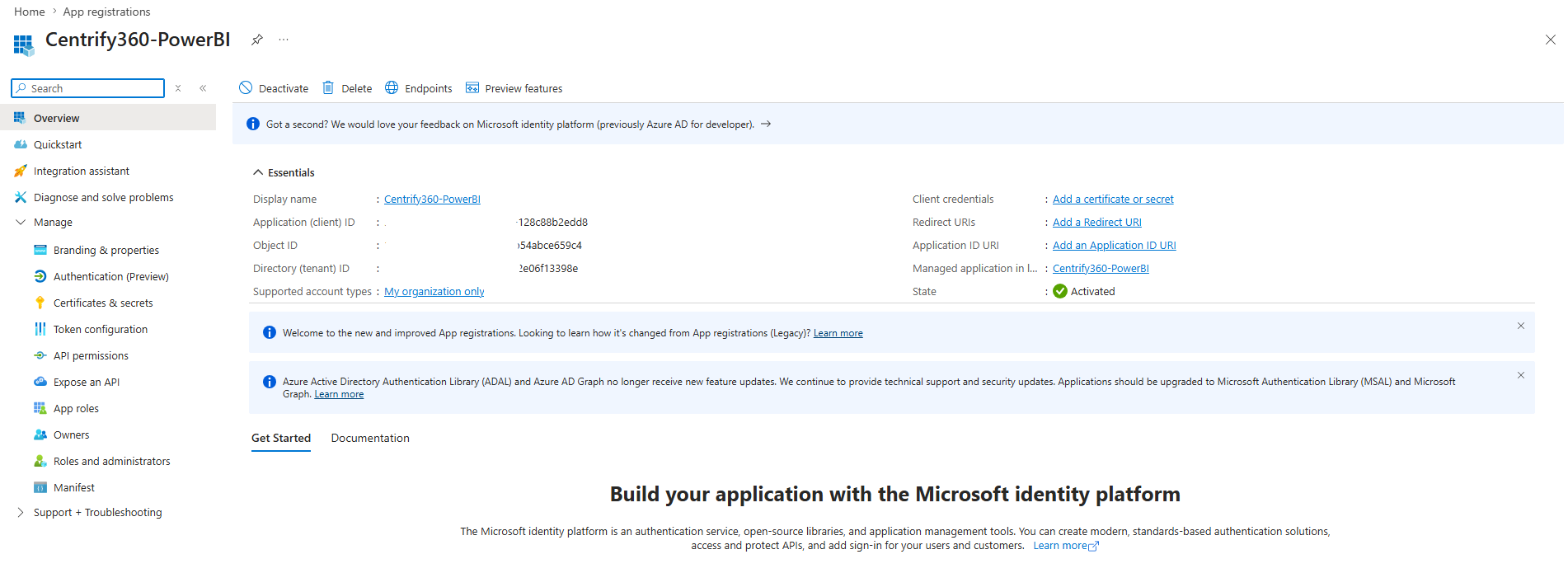This screenshot has width=1568, height=573.
Task: Click the Endpoints button label
Action: [429, 88]
